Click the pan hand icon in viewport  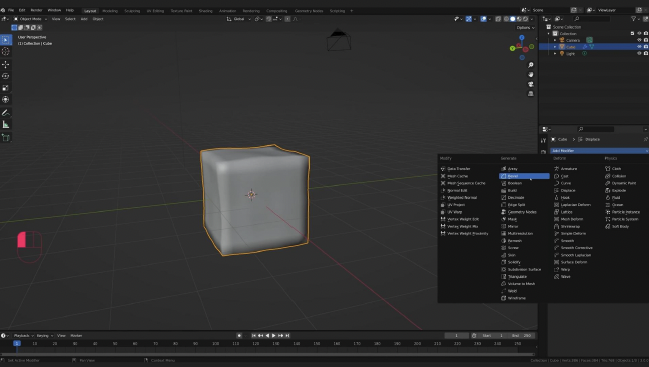point(531,74)
